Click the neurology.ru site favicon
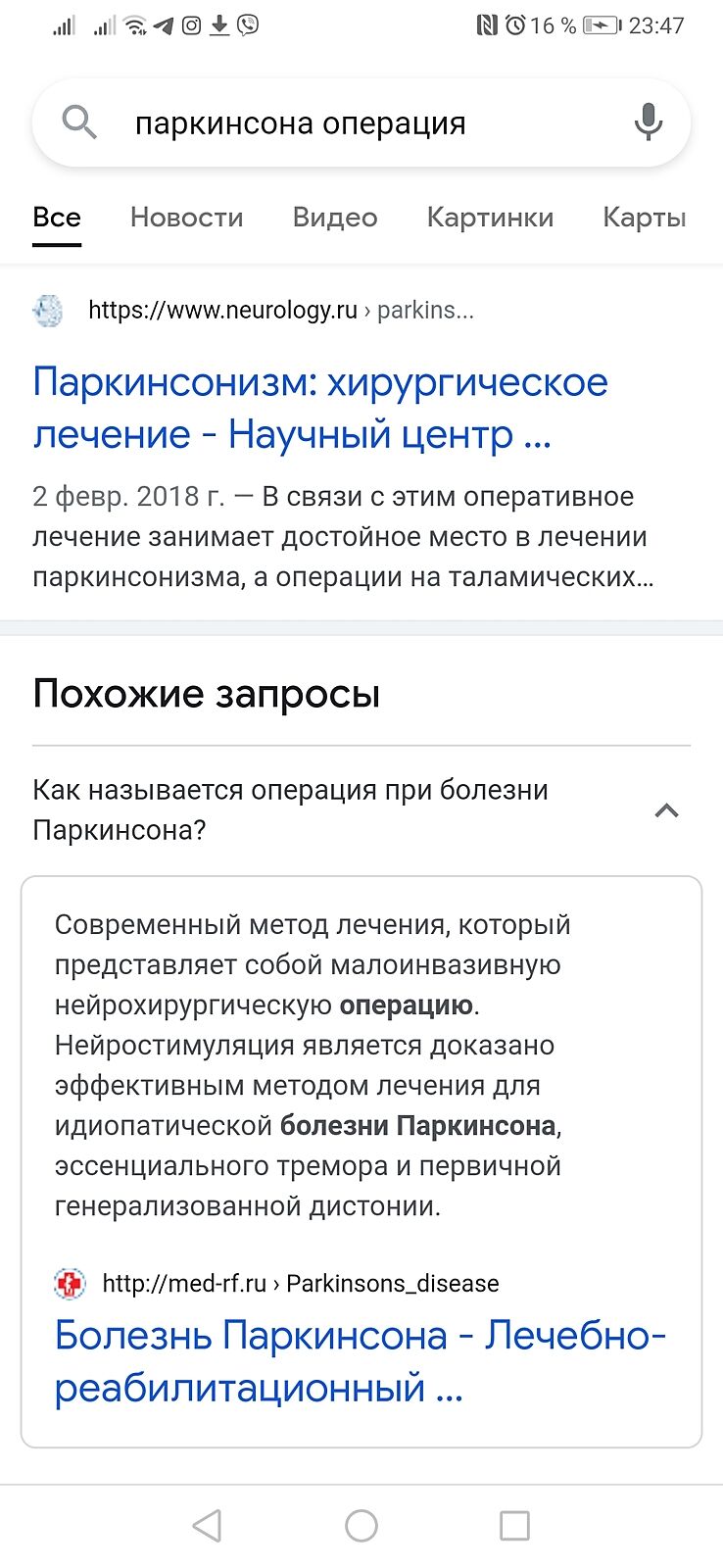The width and height of the screenshot is (723, 1568). 47,311
